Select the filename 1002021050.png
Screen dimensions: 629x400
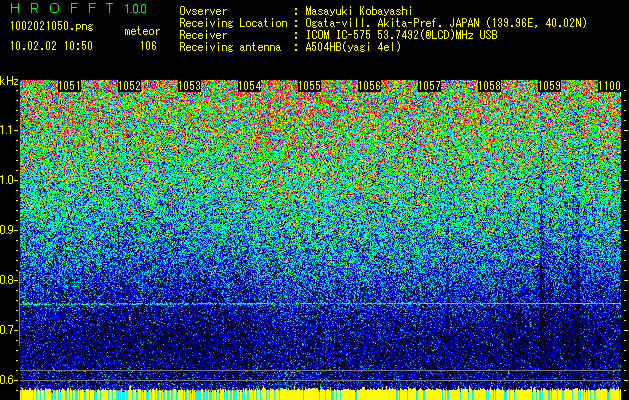click(x=52, y=26)
